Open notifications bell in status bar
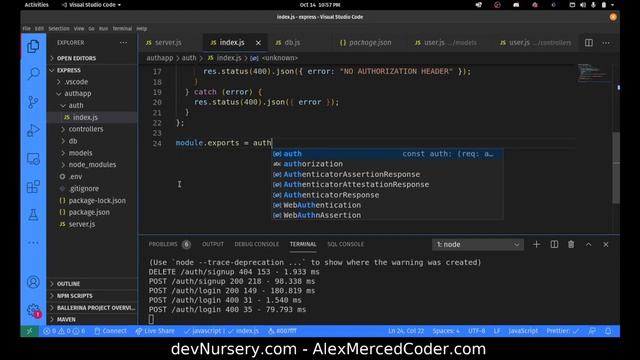Image resolution: width=640 pixels, height=360 pixels. 608,331
